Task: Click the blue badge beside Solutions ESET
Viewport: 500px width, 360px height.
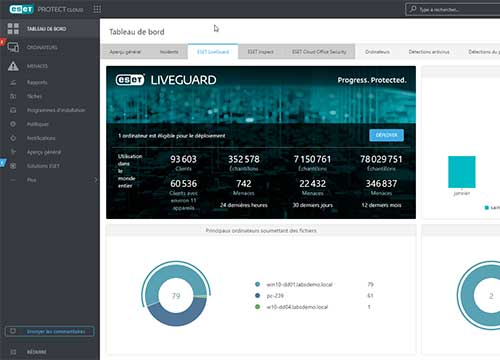Action: coord(2,163)
